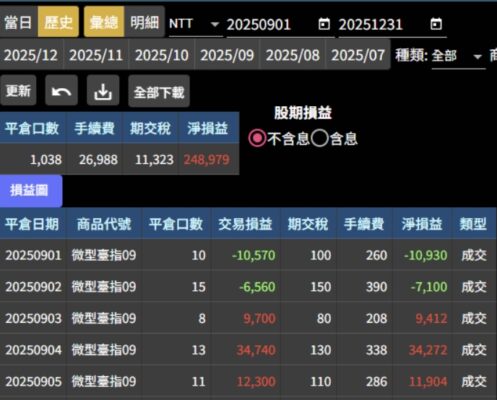Select the 歷史 history tab
This screenshot has height=400, width=497.
pyautogui.click(x=58, y=22)
